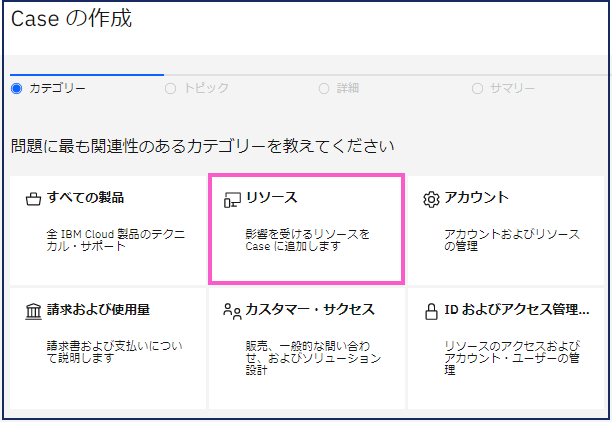Select the カテゴリー step radio button
612x422 pixels.
(x=16, y=88)
